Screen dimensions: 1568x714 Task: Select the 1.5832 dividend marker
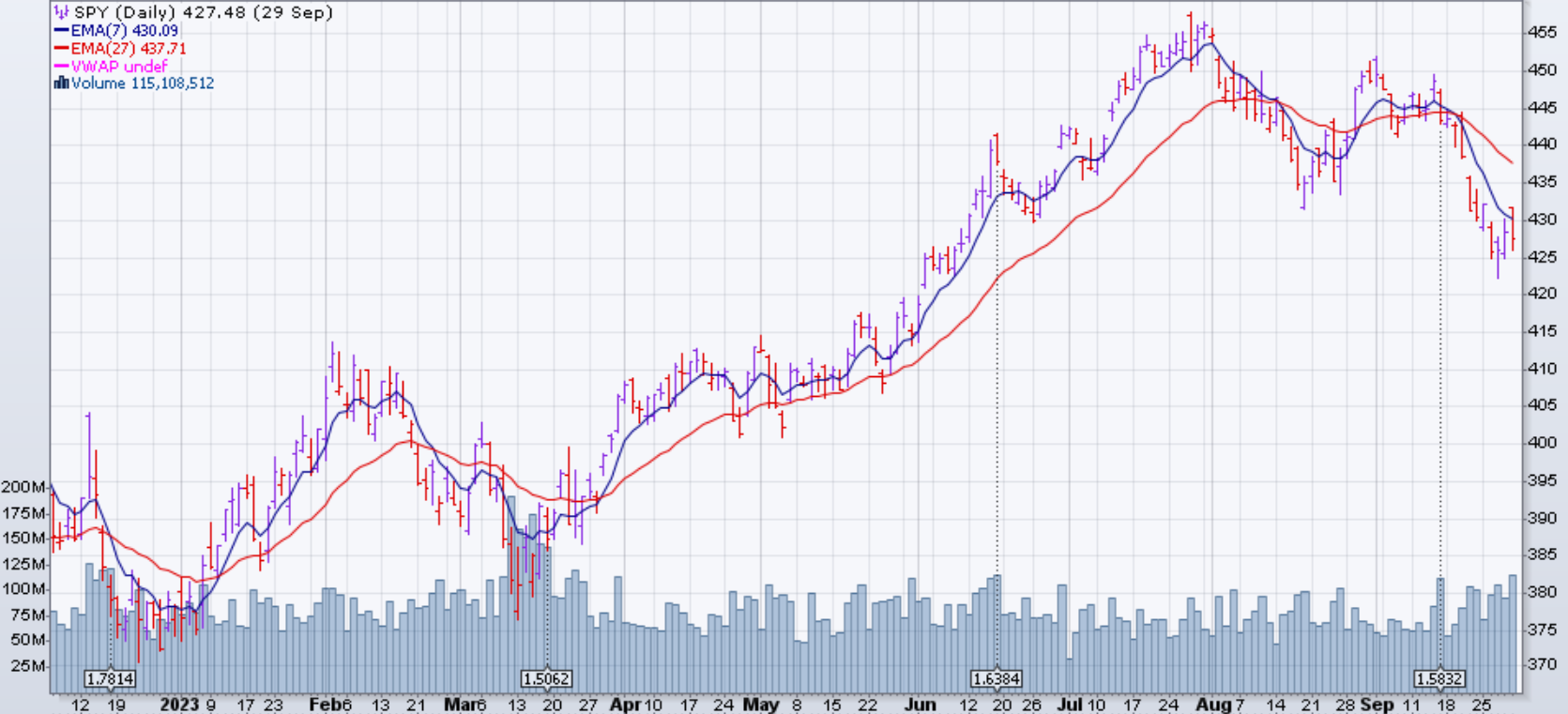tap(1439, 678)
